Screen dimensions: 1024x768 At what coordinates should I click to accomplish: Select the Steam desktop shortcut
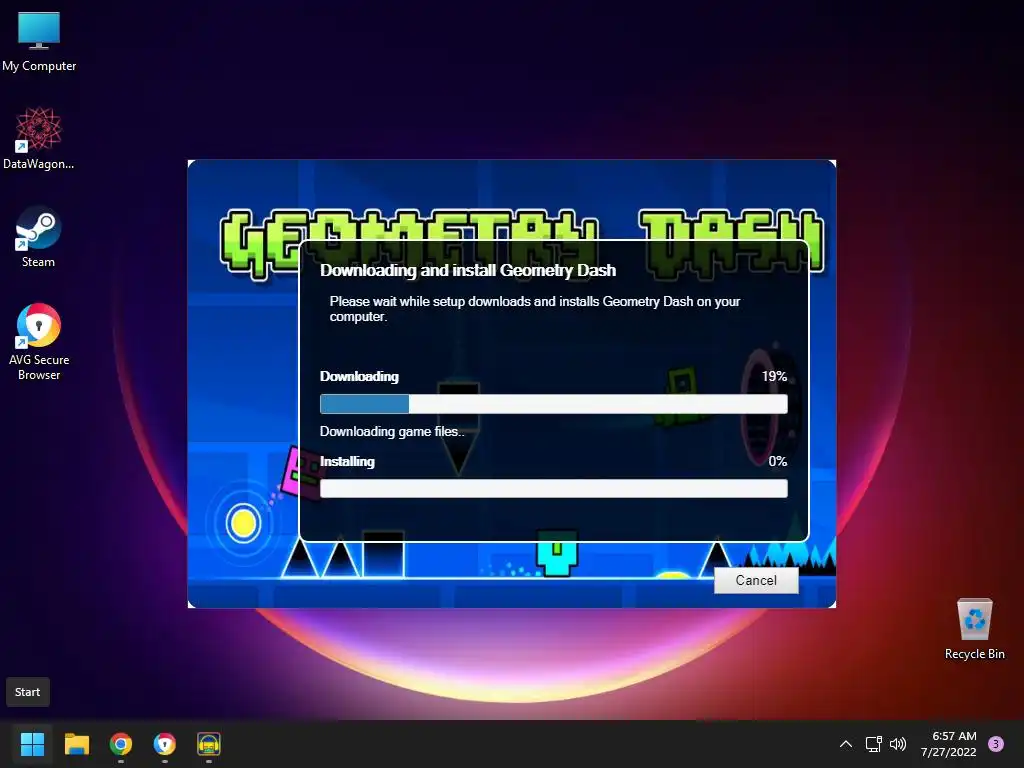[39, 236]
